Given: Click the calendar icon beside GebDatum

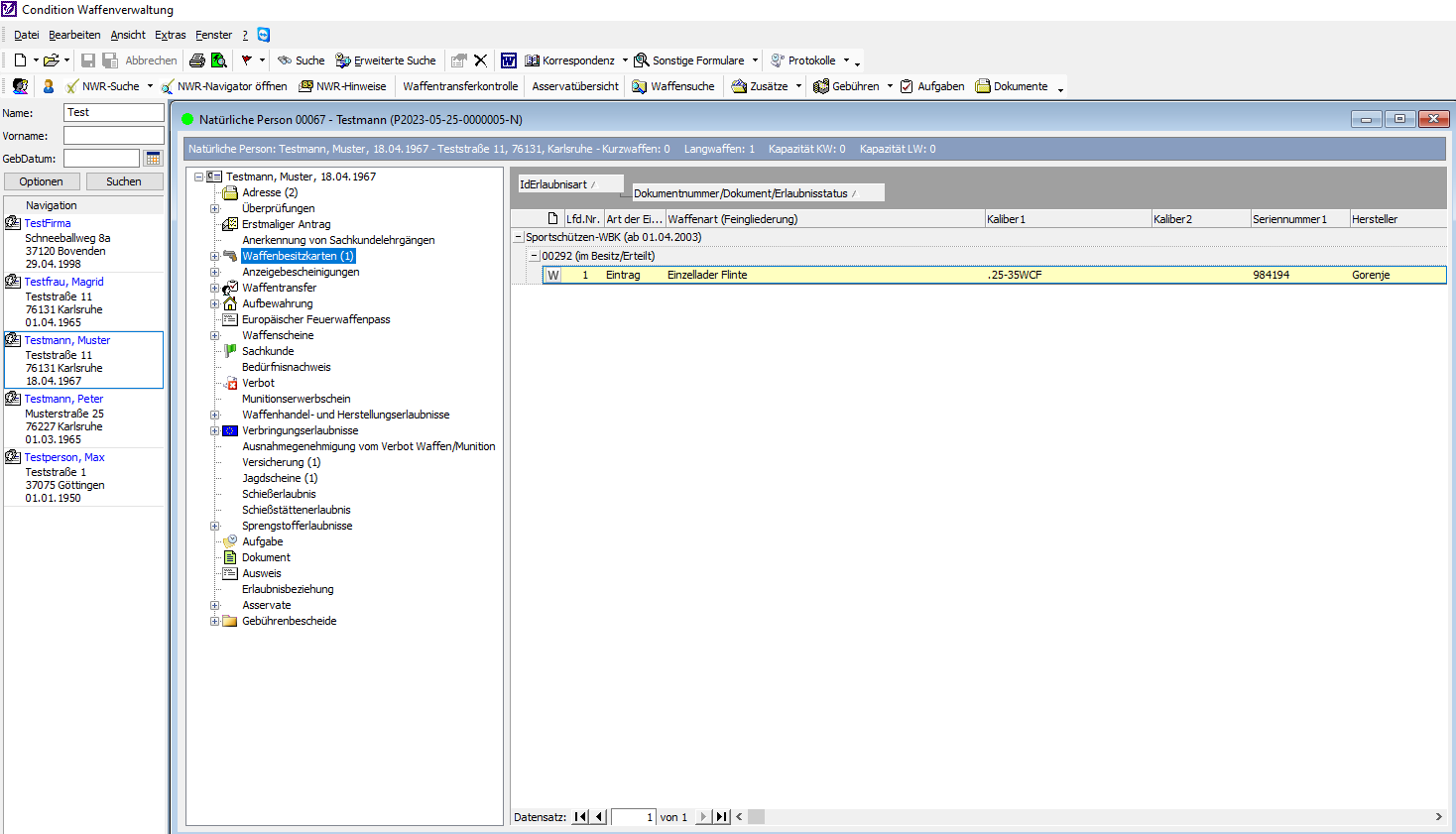Looking at the screenshot, I should pyautogui.click(x=153, y=159).
